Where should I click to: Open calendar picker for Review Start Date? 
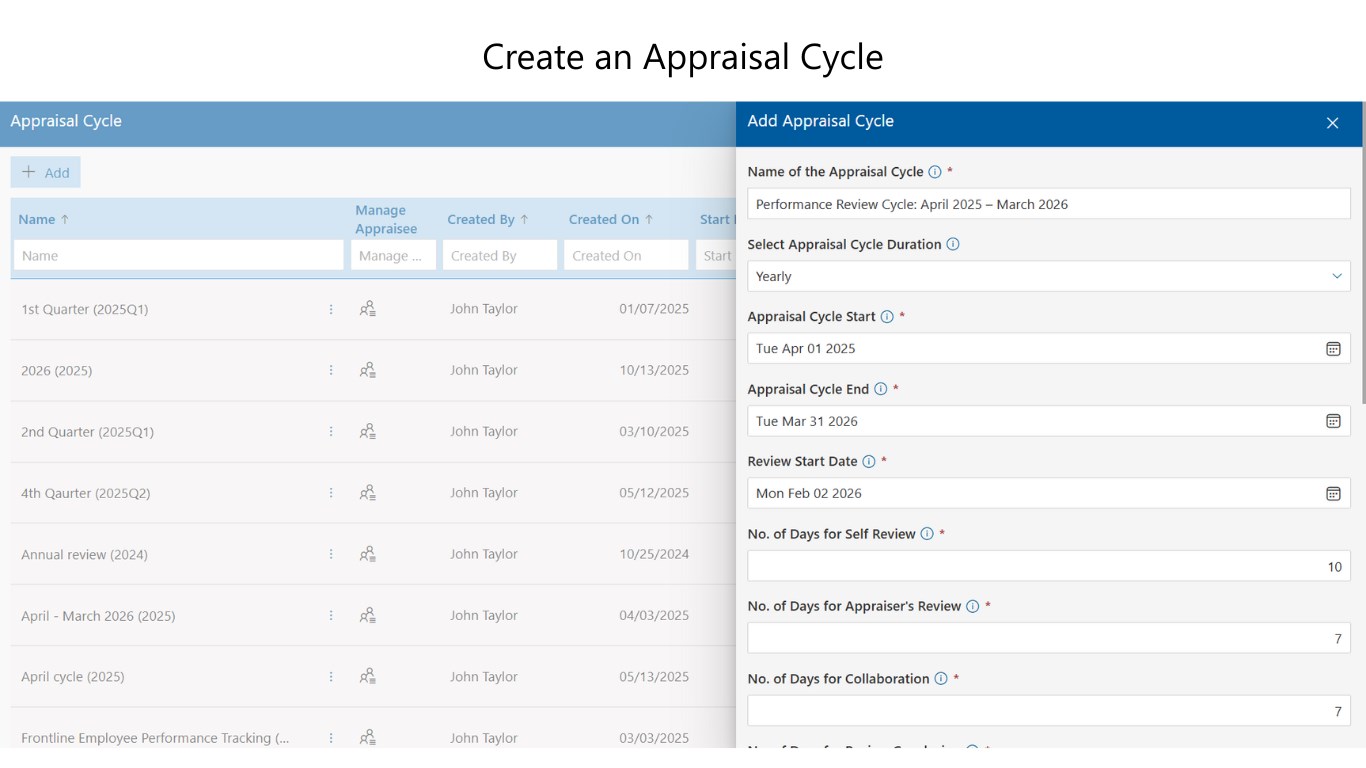[x=1332, y=493]
